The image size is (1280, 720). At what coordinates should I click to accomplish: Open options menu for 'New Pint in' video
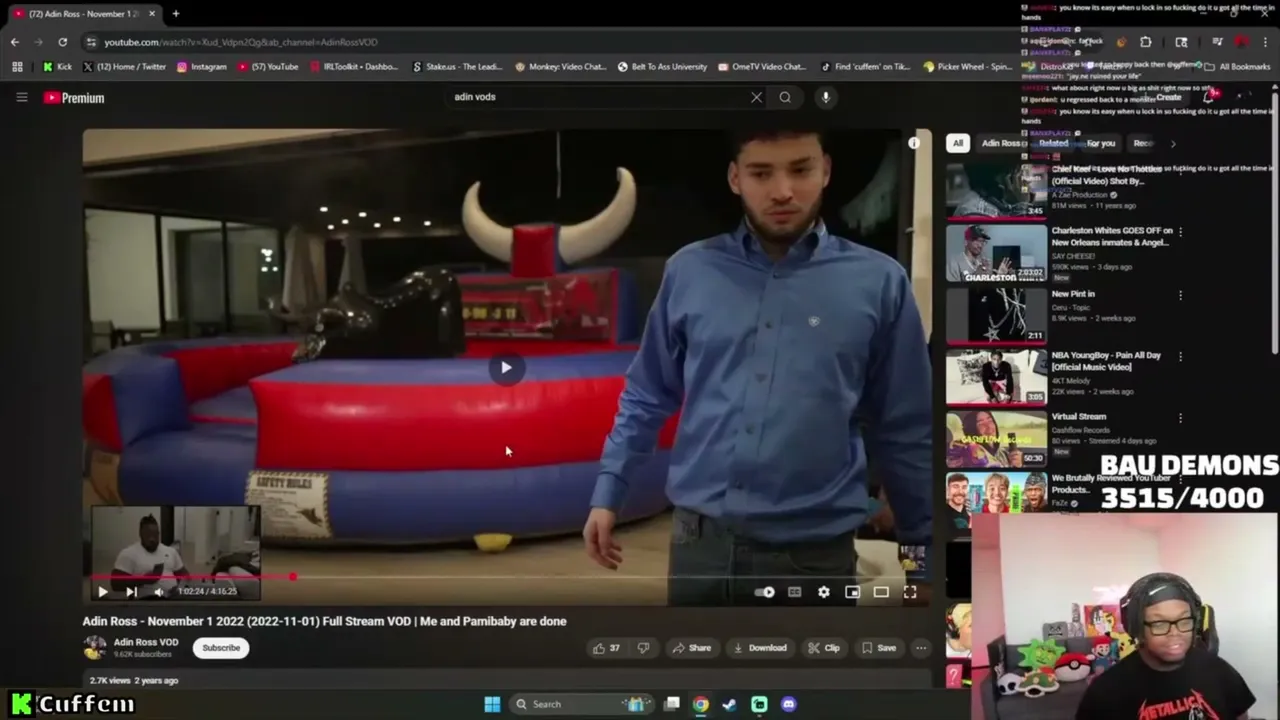(x=1180, y=295)
